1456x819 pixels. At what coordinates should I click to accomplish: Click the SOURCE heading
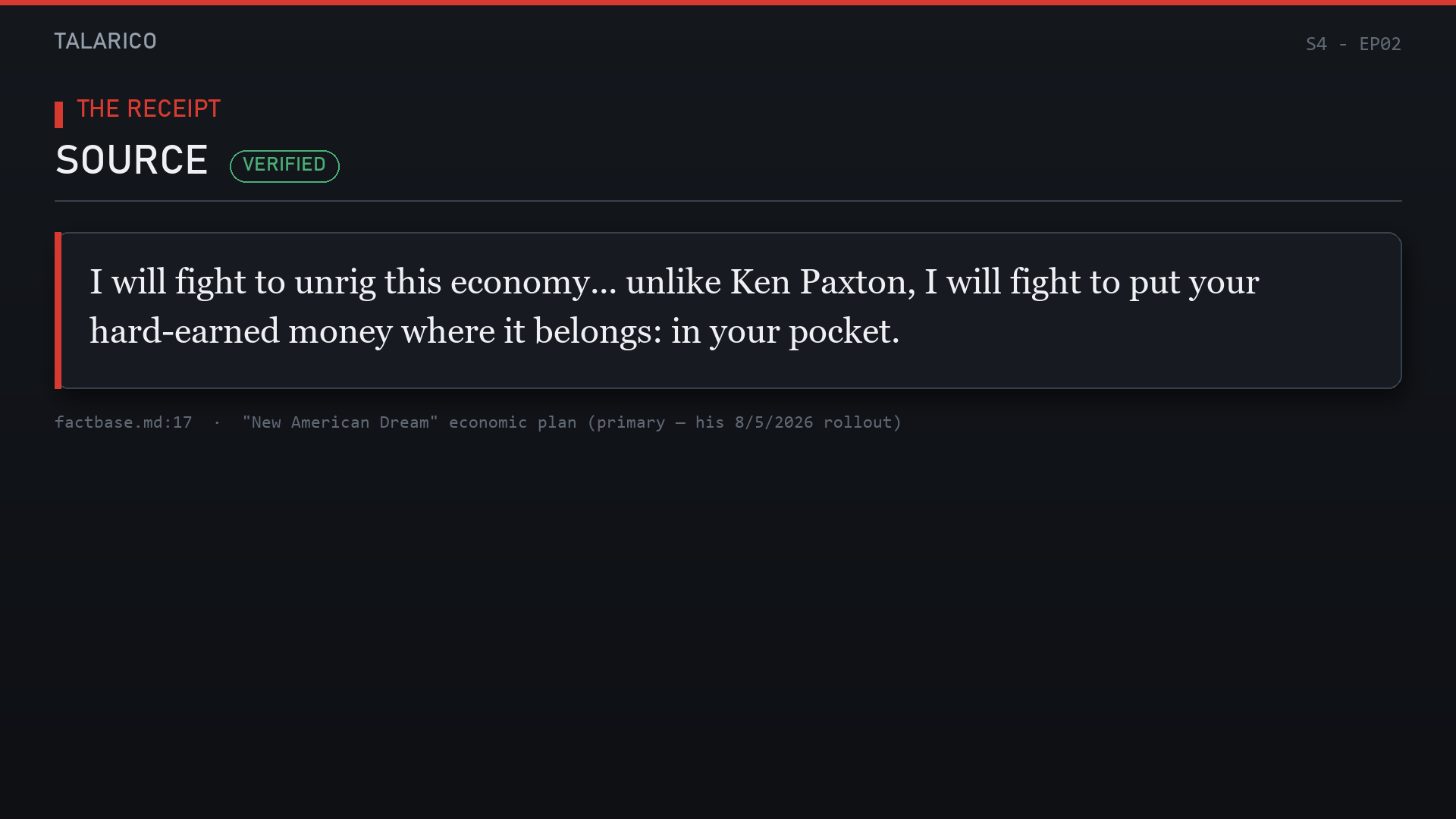click(132, 160)
